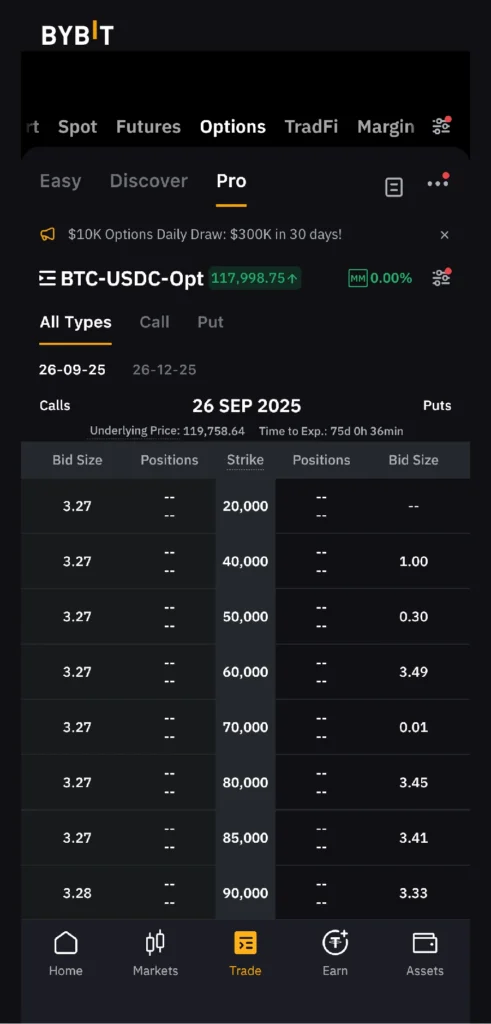Click the MM 0.00% margin indicator
The height and width of the screenshot is (1024, 491).
click(380, 278)
